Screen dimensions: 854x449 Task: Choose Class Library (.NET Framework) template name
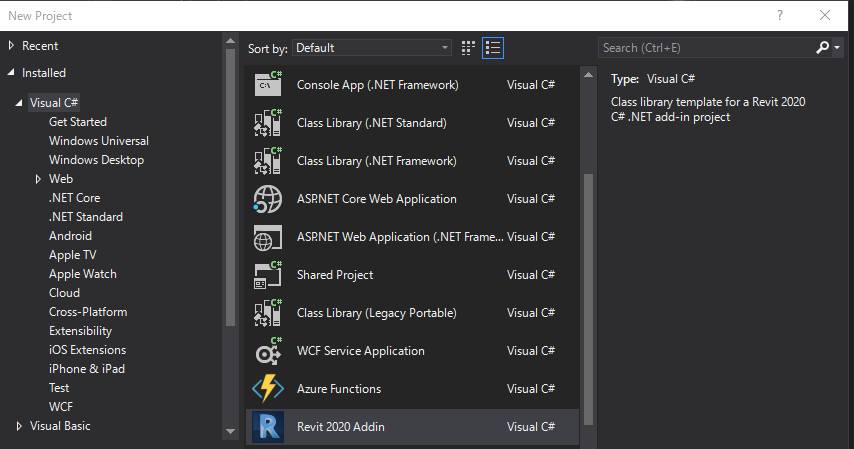376,161
